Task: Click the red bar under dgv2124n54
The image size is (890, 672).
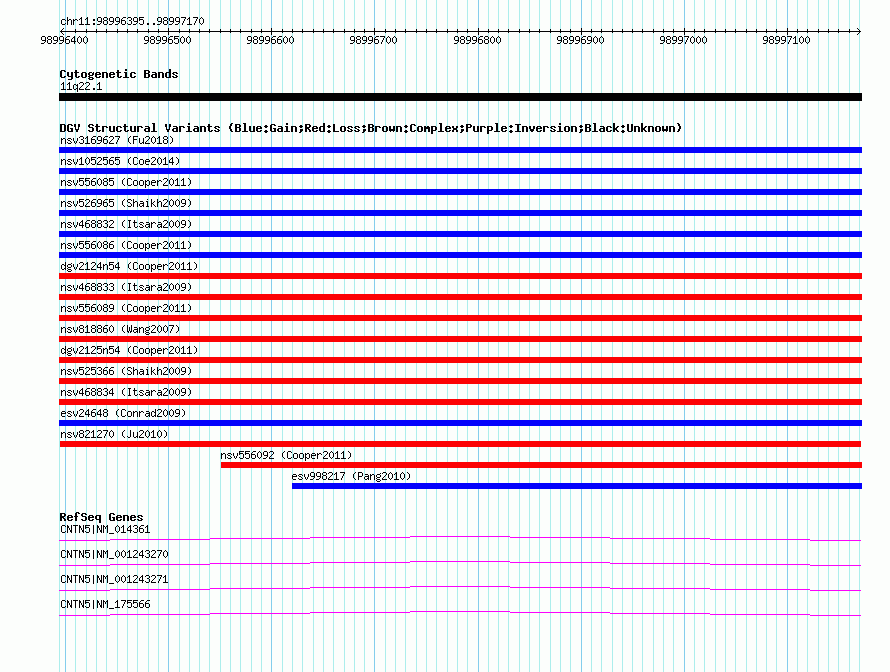Action: click(460, 276)
